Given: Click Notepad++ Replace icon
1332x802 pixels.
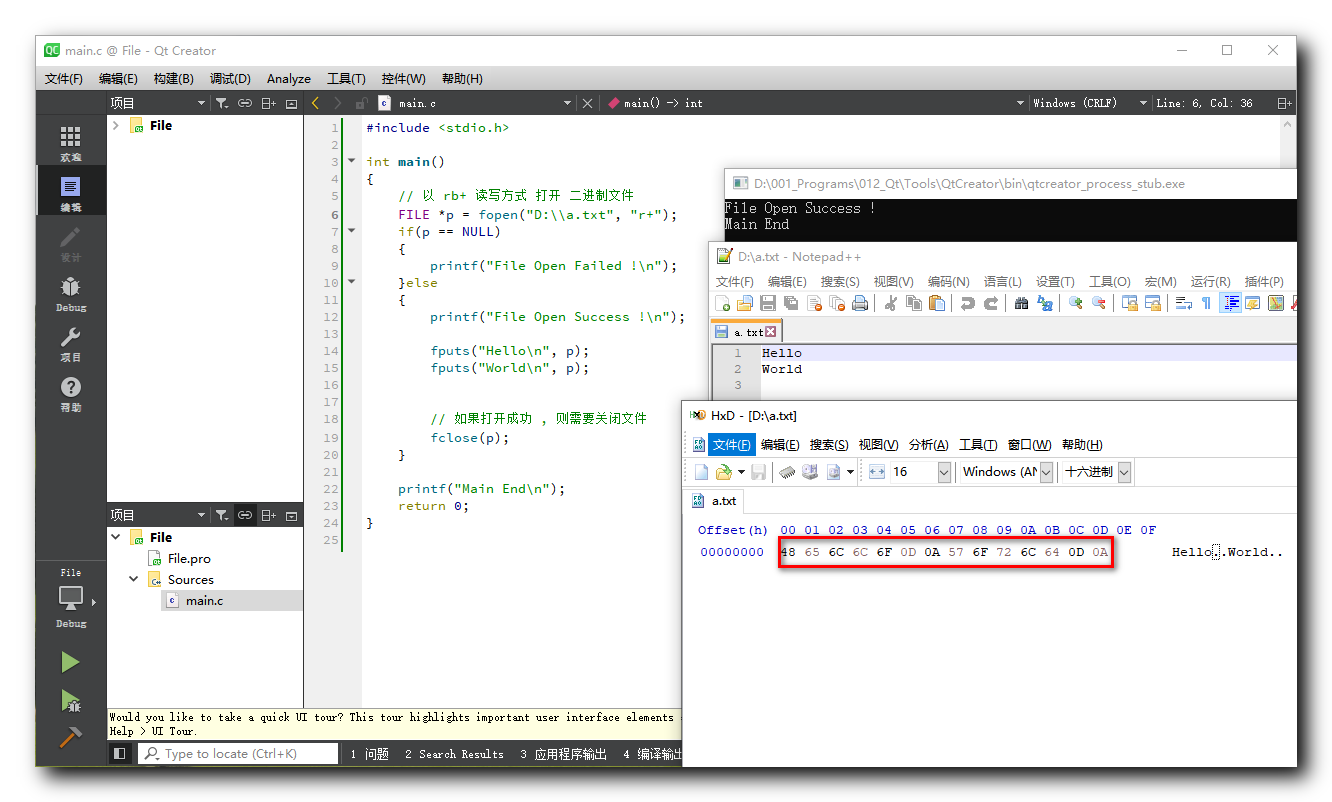Looking at the screenshot, I should [x=1045, y=303].
